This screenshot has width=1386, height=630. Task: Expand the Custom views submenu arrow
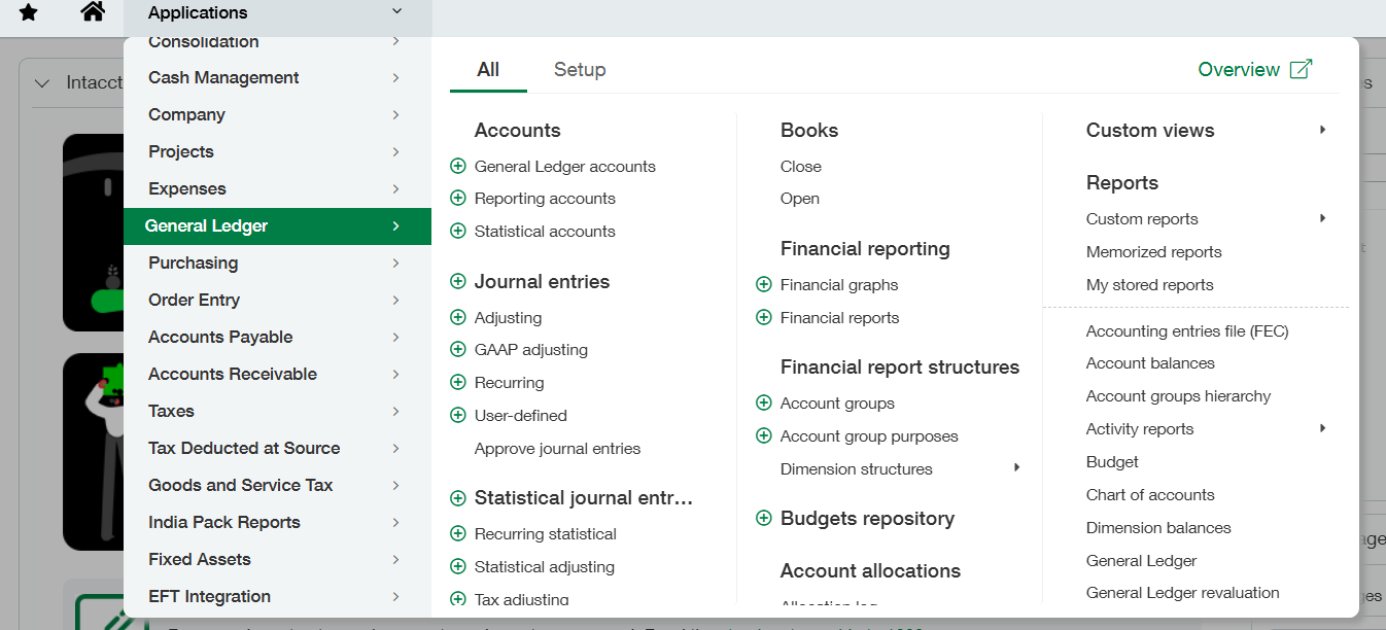1322,130
